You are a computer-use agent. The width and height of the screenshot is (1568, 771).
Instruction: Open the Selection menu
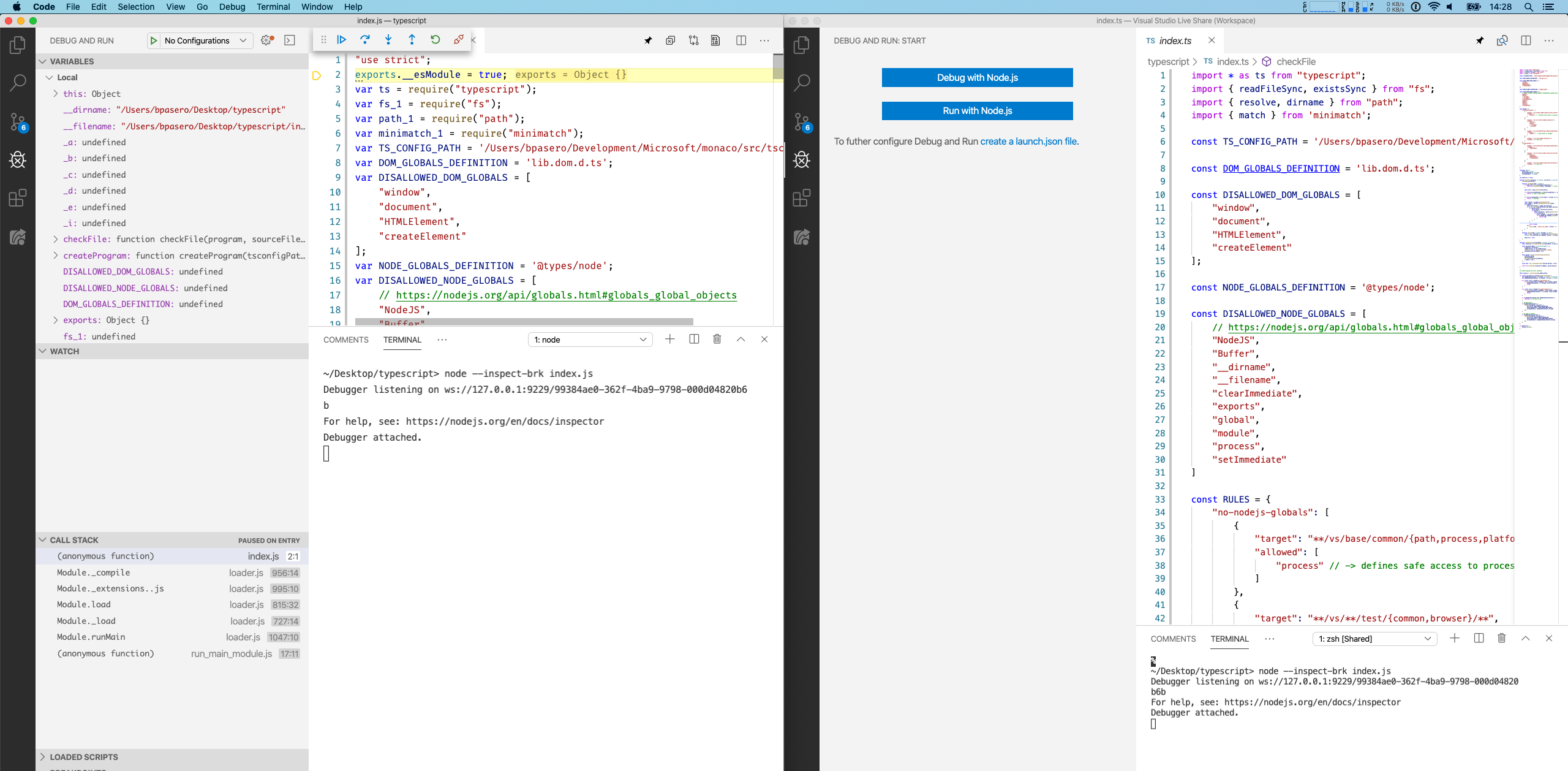(x=136, y=7)
